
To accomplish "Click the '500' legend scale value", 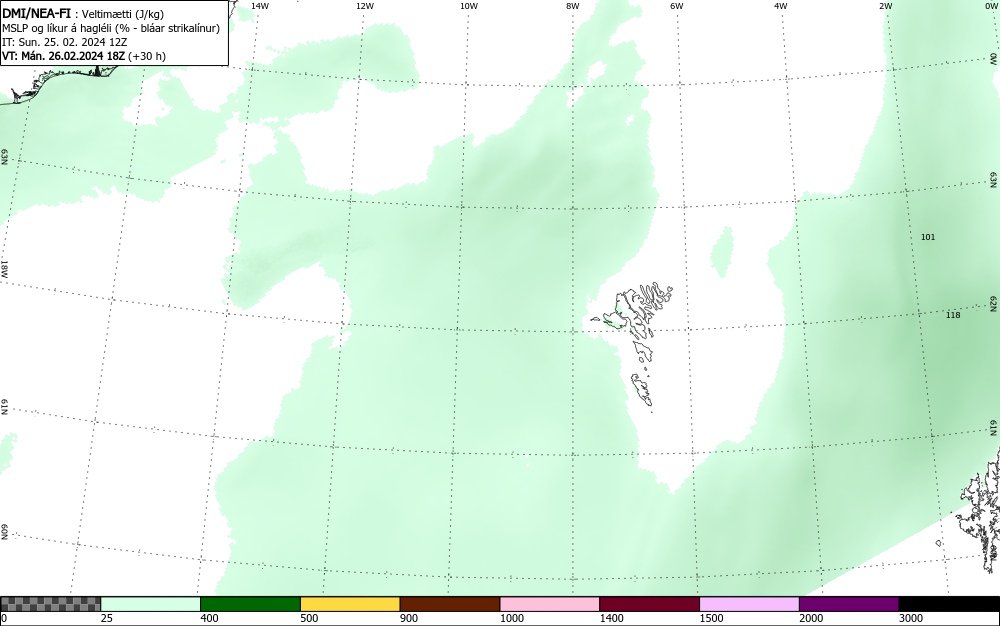I will point(309,618).
